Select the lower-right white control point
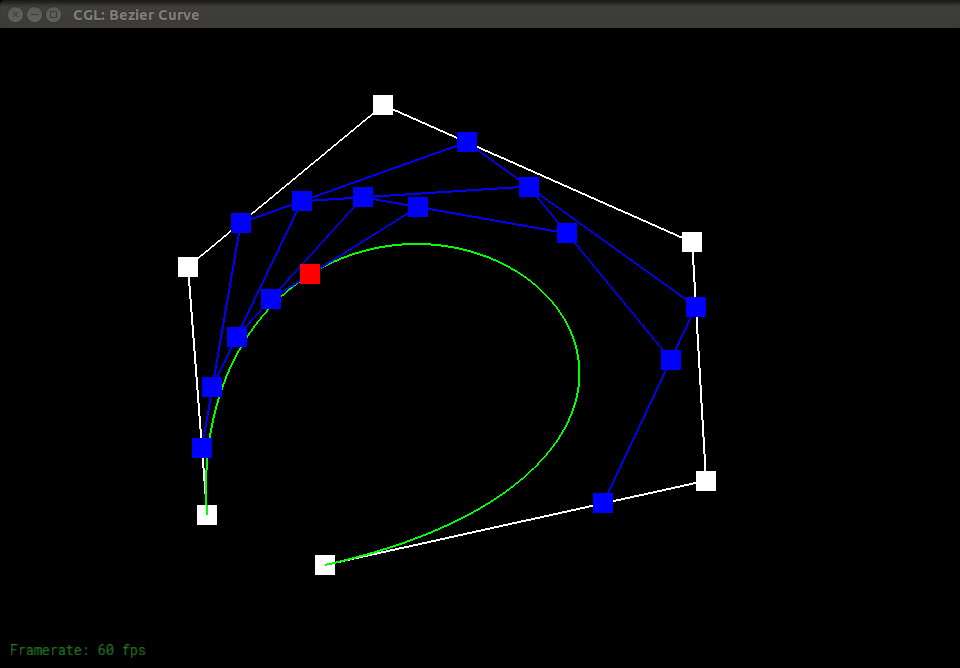Image resolution: width=960 pixels, height=668 pixels. tap(706, 481)
